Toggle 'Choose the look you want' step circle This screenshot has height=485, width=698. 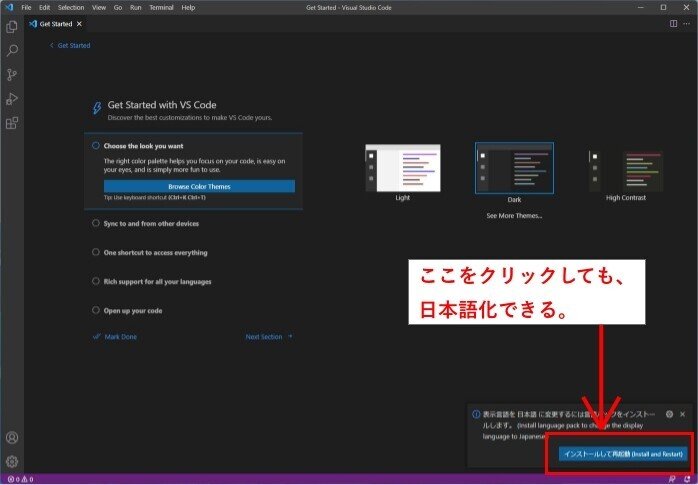click(x=96, y=145)
